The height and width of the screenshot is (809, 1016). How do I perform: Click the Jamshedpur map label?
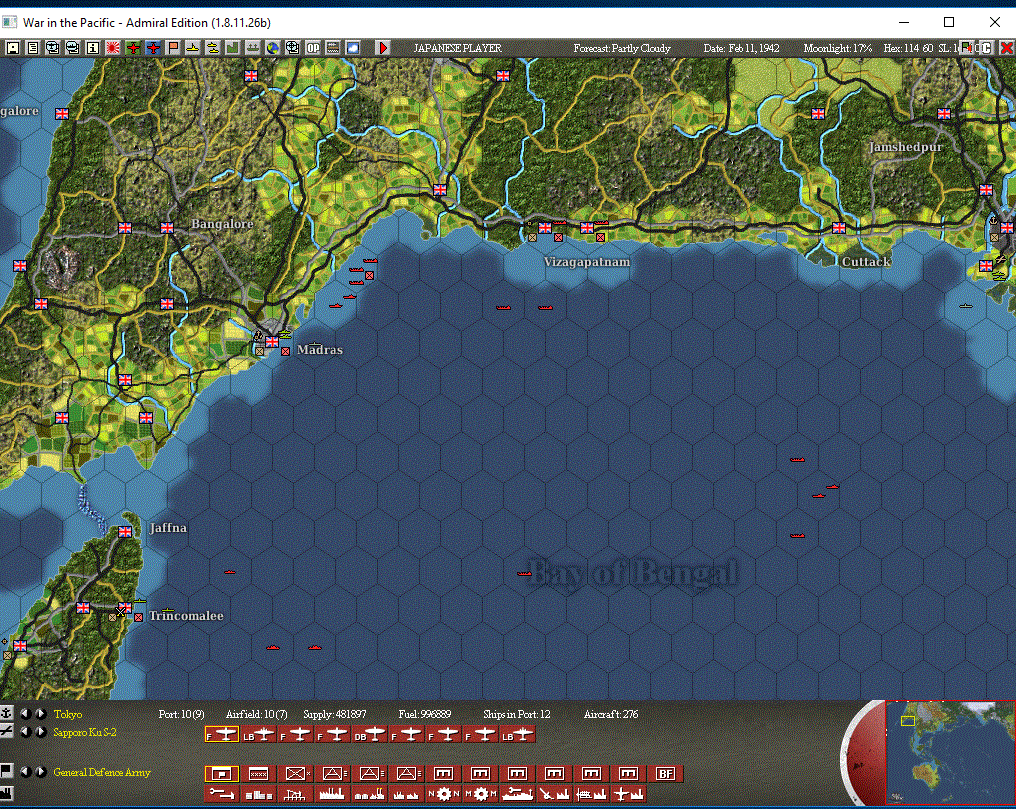(x=905, y=147)
